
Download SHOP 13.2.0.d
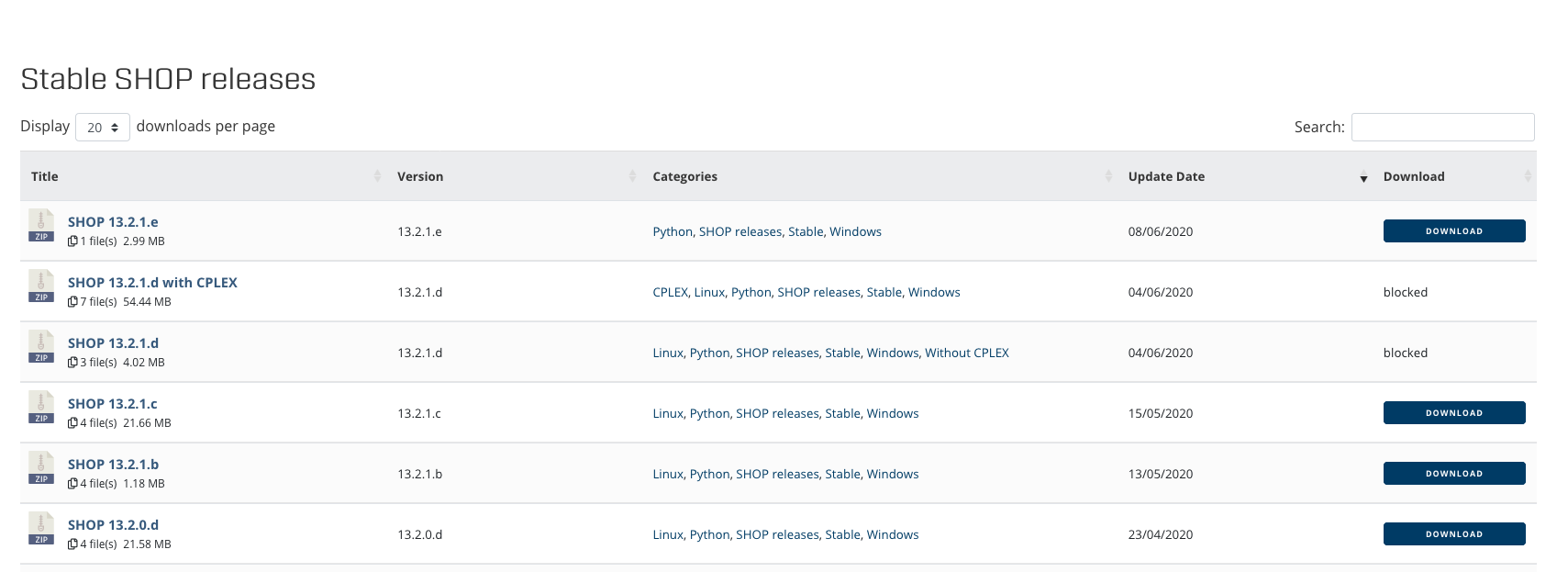(1454, 534)
